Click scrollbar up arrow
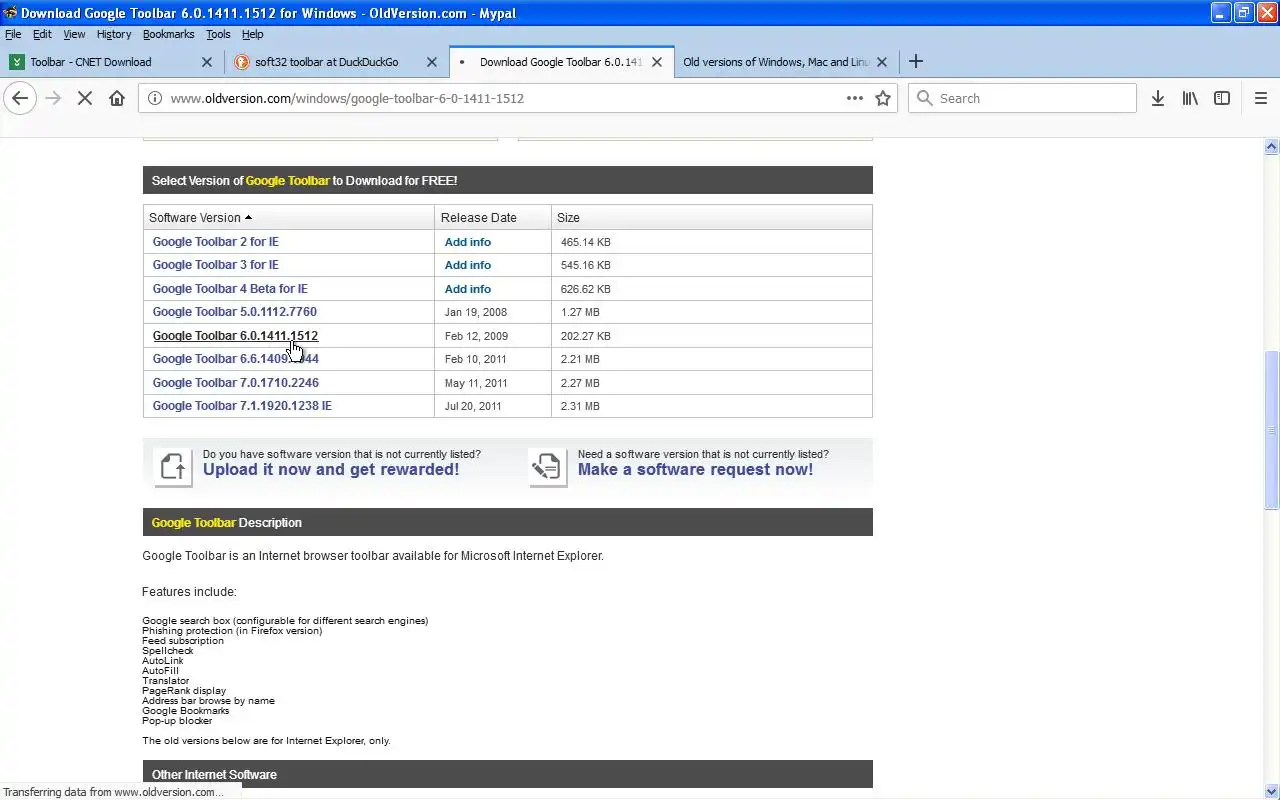The image size is (1280, 800). pyautogui.click(x=1272, y=146)
